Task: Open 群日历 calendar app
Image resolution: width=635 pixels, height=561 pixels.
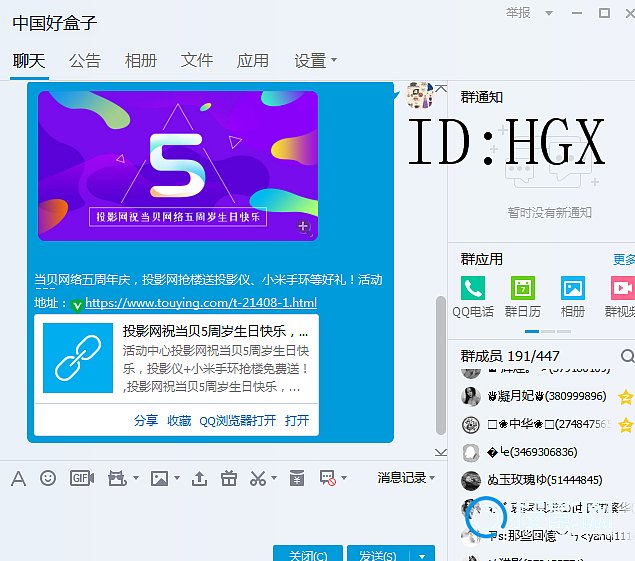Action: [x=522, y=288]
